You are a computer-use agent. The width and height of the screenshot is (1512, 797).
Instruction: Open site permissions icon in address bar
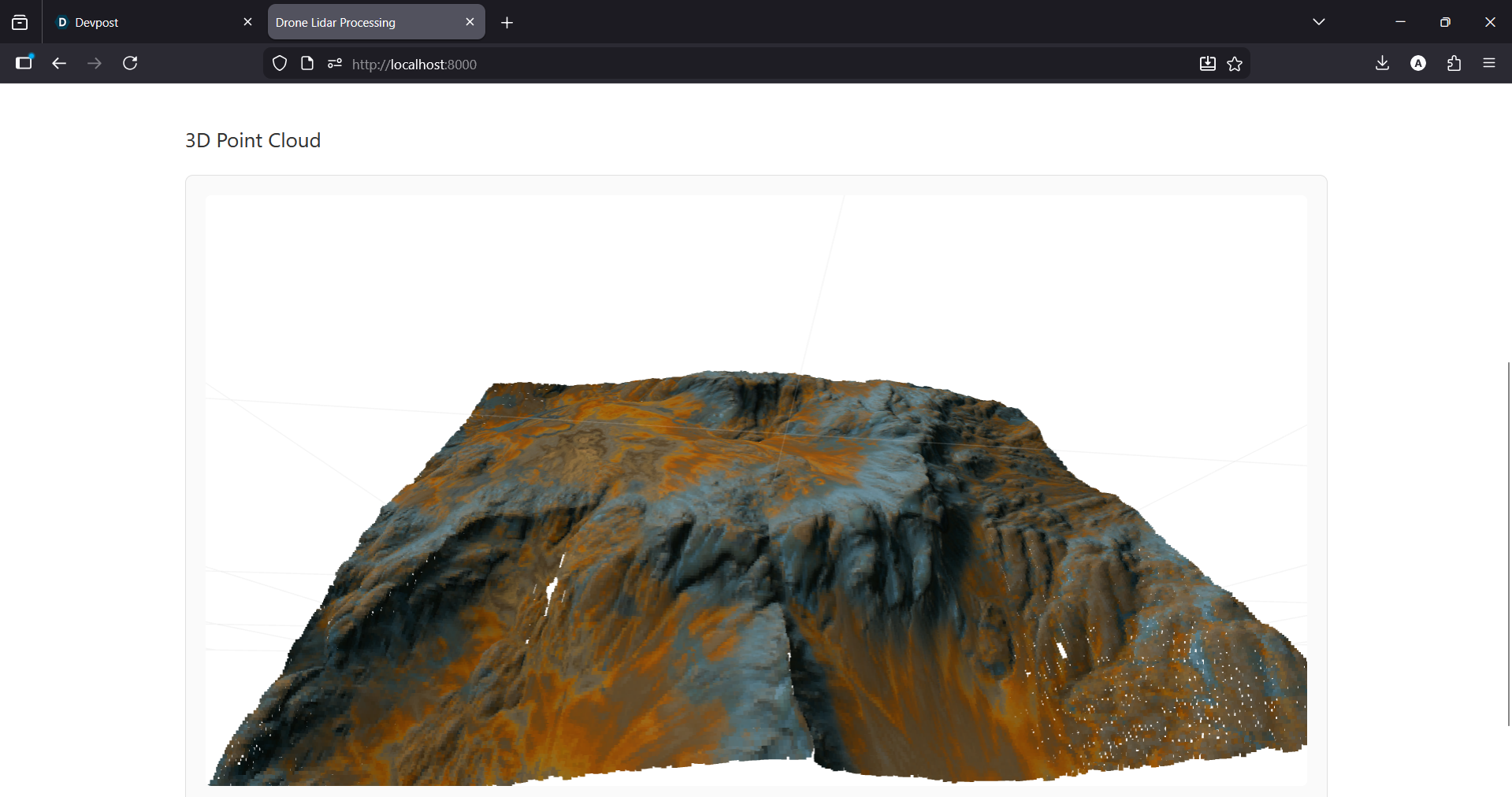[x=335, y=64]
